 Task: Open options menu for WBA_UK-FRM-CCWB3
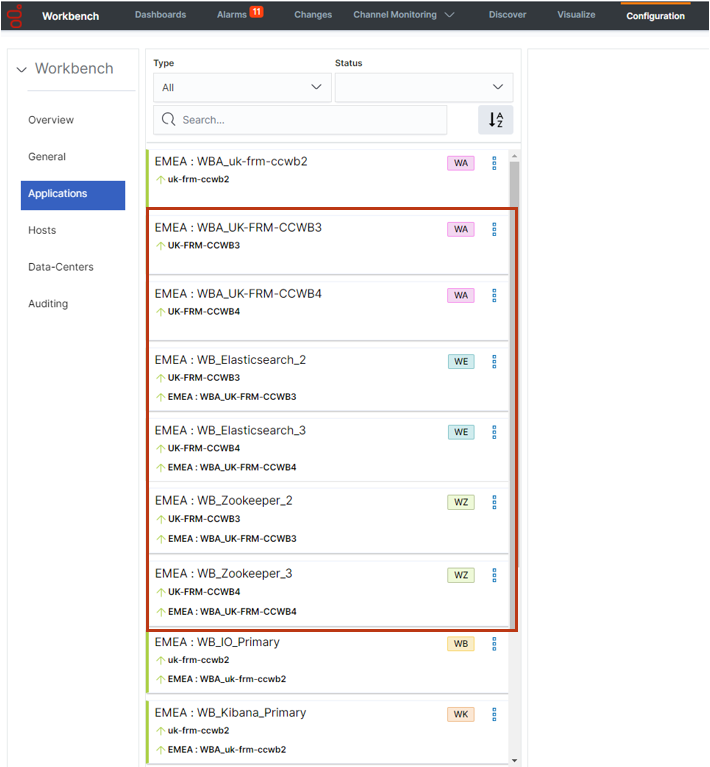[494, 229]
